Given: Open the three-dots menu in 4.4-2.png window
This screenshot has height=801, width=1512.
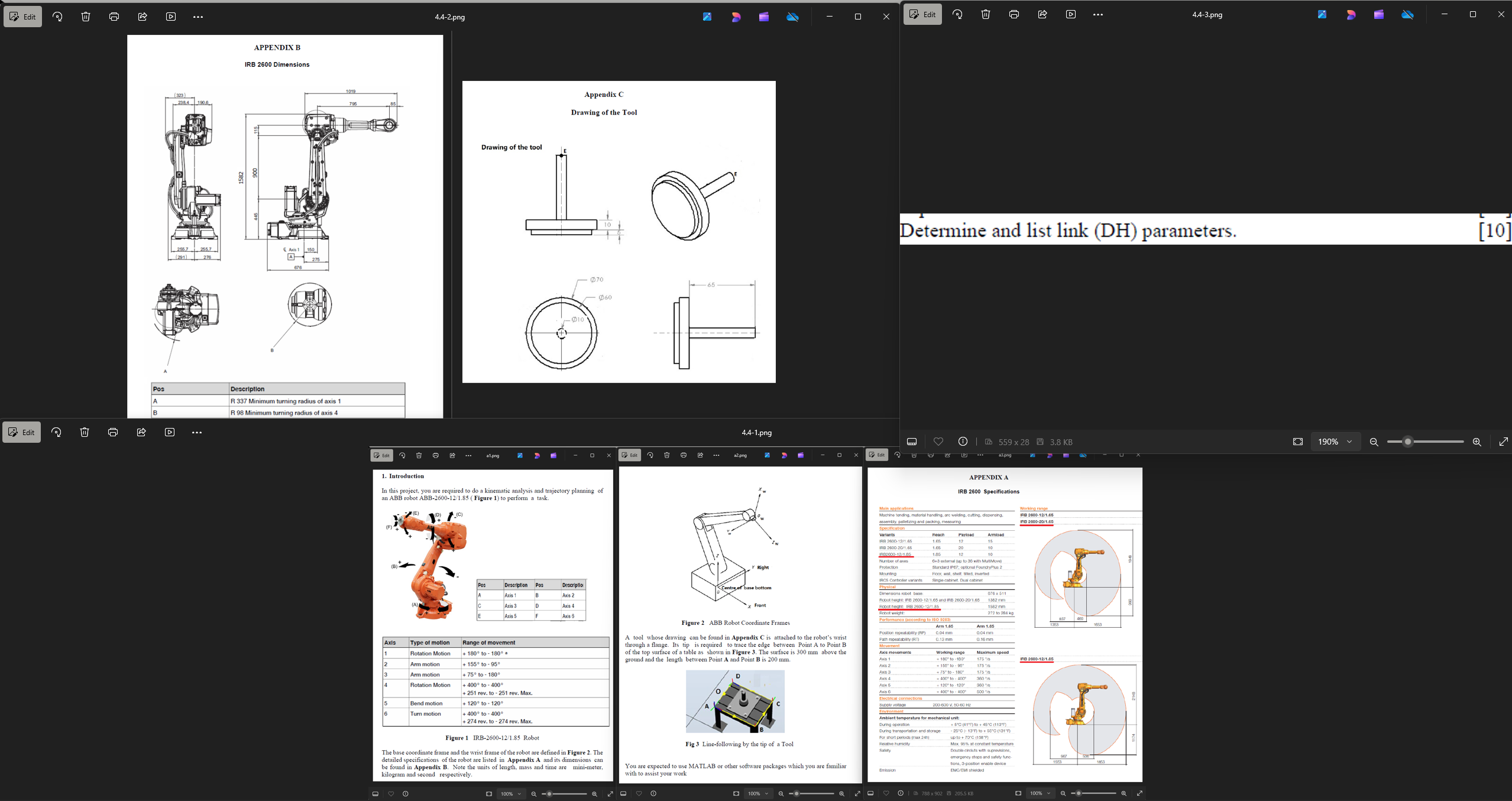Looking at the screenshot, I should [198, 17].
